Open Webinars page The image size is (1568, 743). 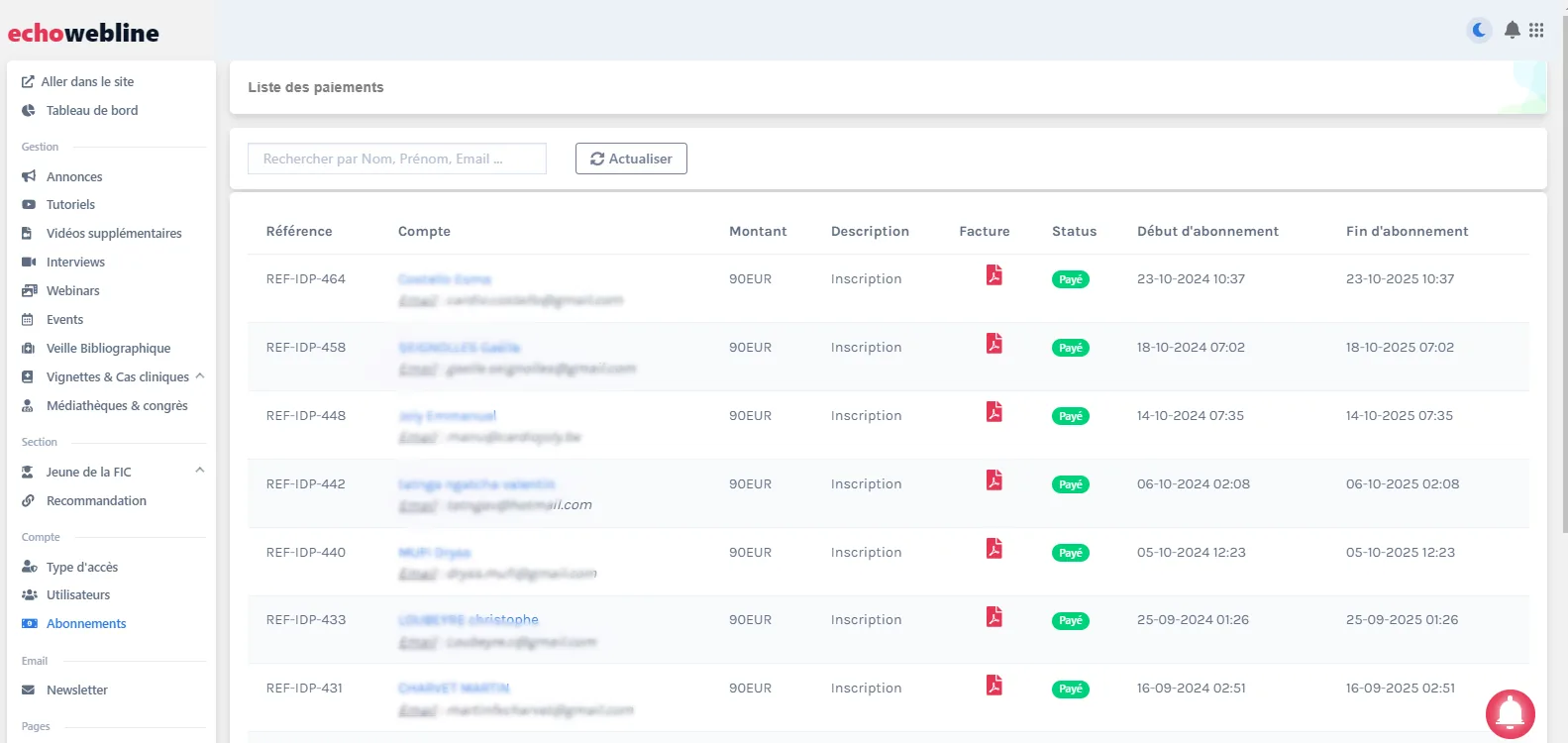[x=60, y=290]
